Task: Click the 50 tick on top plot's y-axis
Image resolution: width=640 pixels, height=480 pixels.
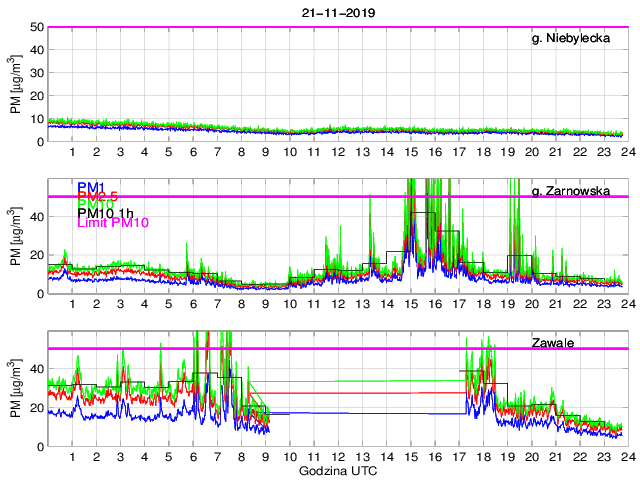Action: tap(37, 27)
